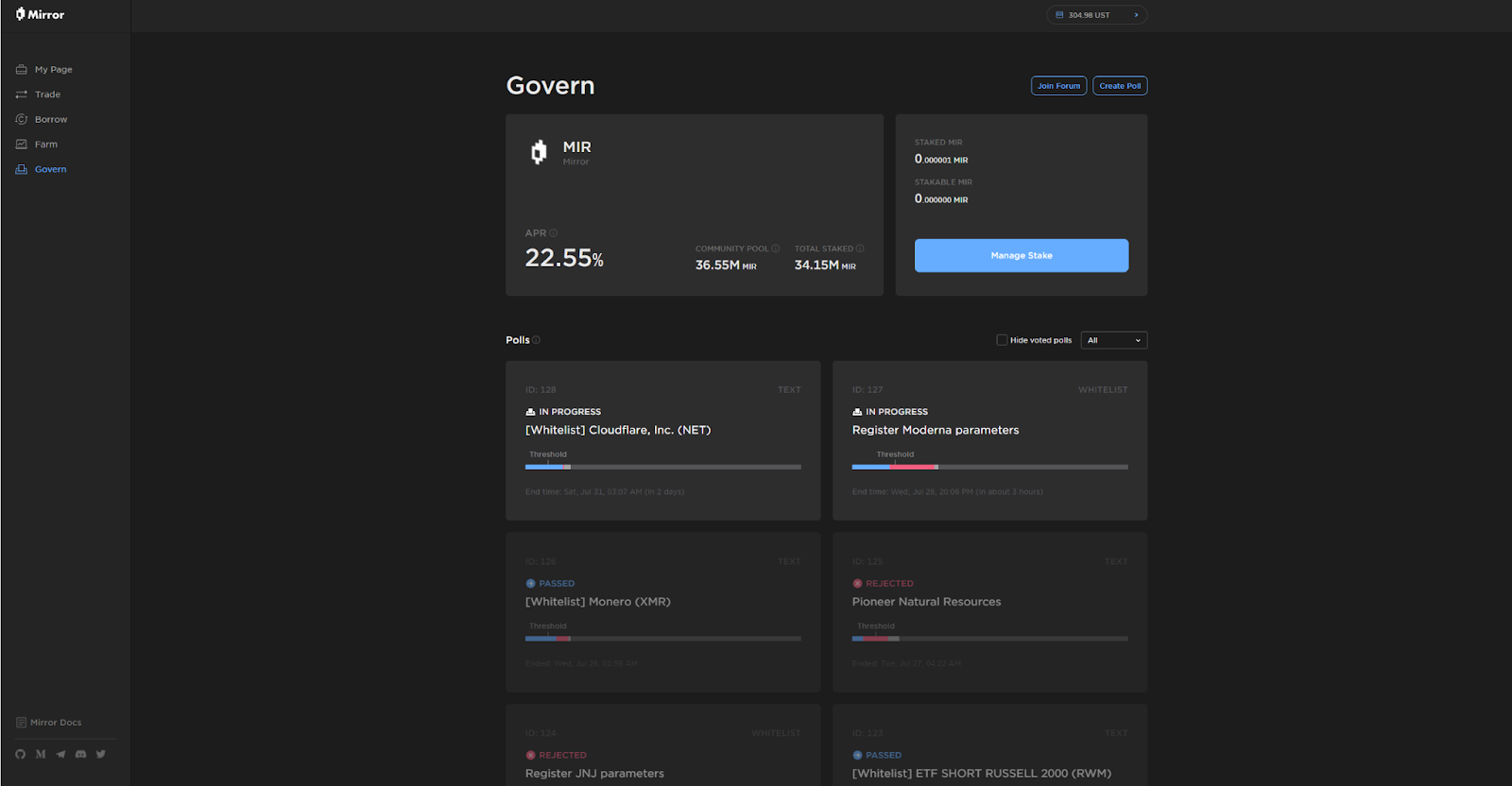
Task: Open the Discord server icon
Action: point(80,754)
